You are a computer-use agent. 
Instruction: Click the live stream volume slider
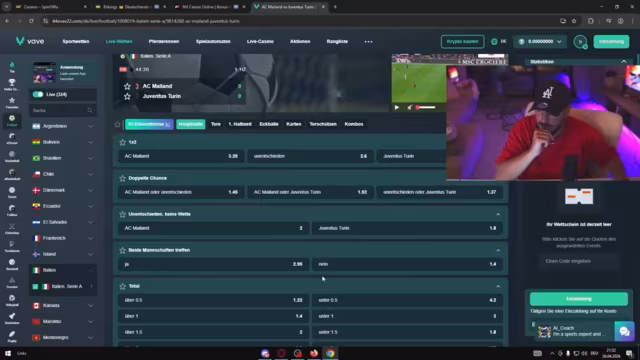pos(425,107)
